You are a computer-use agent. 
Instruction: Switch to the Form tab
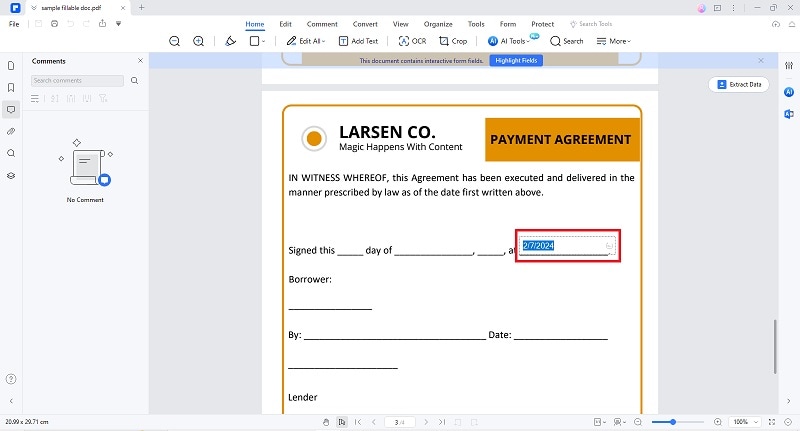(508, 24)
